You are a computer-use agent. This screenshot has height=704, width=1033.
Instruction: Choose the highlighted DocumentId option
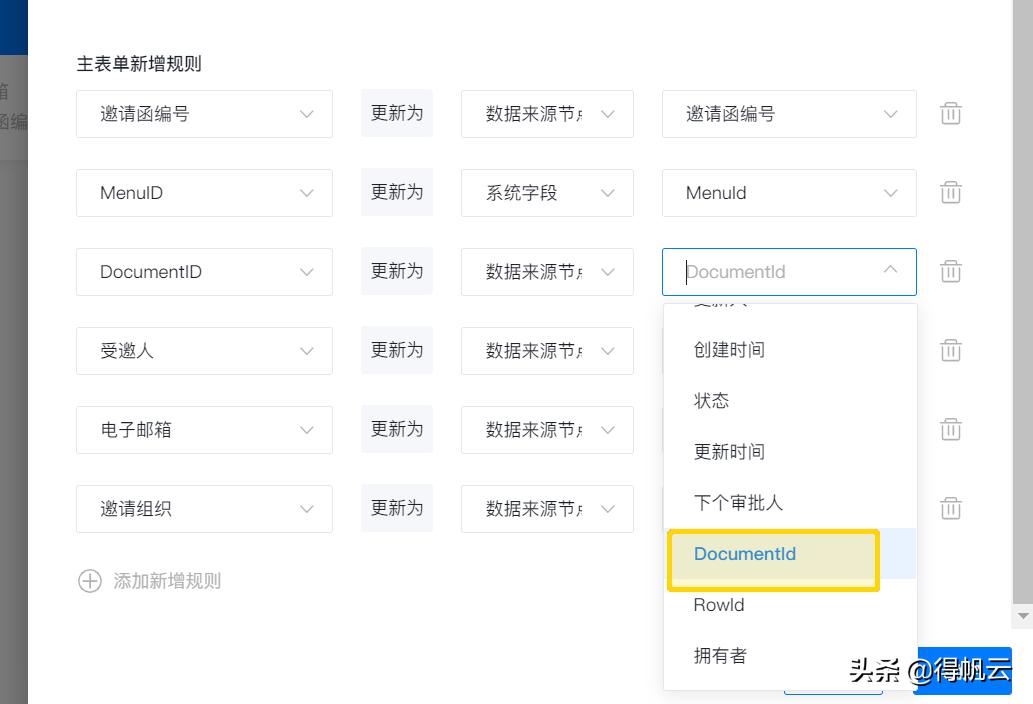click(744, 554)
